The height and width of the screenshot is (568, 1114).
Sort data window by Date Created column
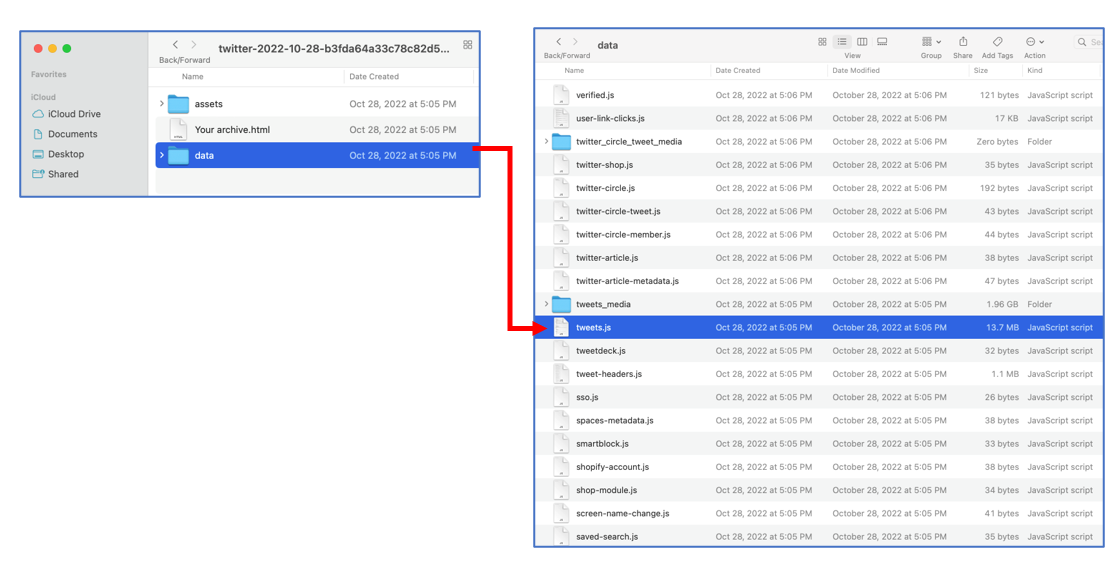[x=737, y=70]
